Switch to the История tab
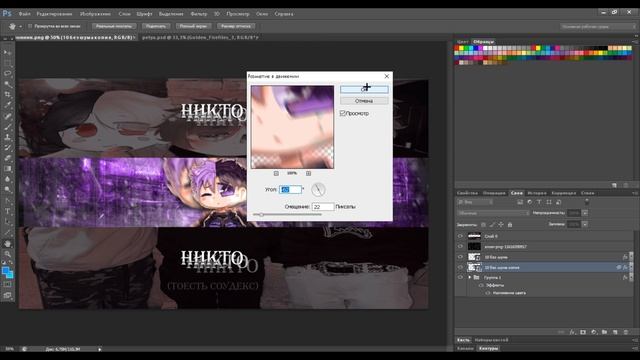Screen dimensions: 640x360 click(537, 193)
